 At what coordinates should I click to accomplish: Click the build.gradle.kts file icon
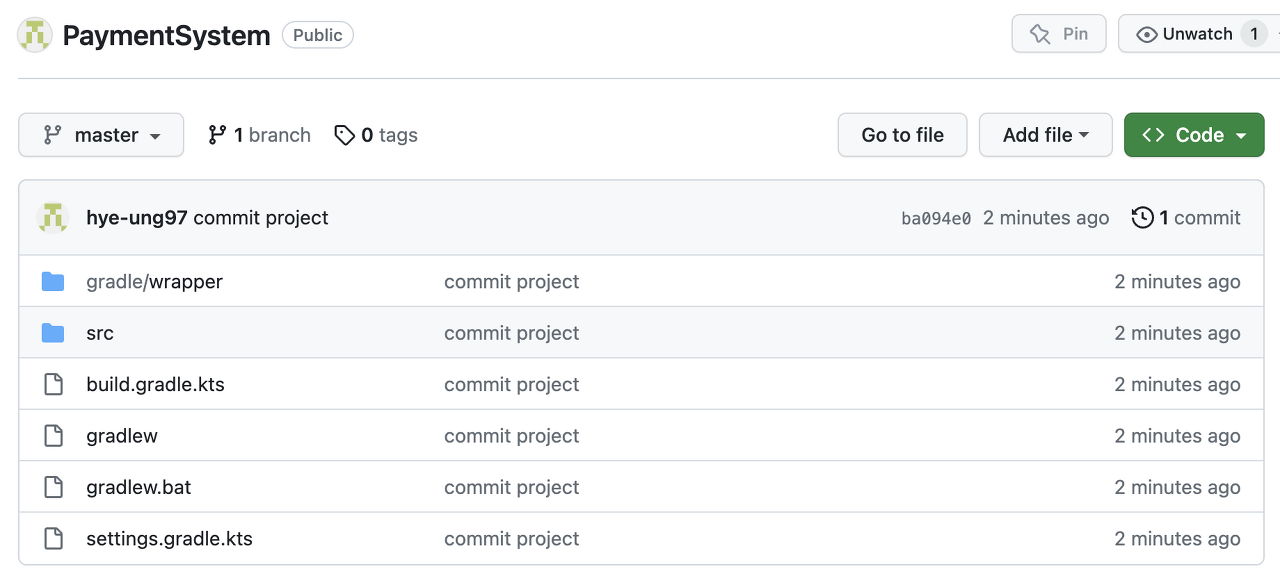(x=53, y=384)
